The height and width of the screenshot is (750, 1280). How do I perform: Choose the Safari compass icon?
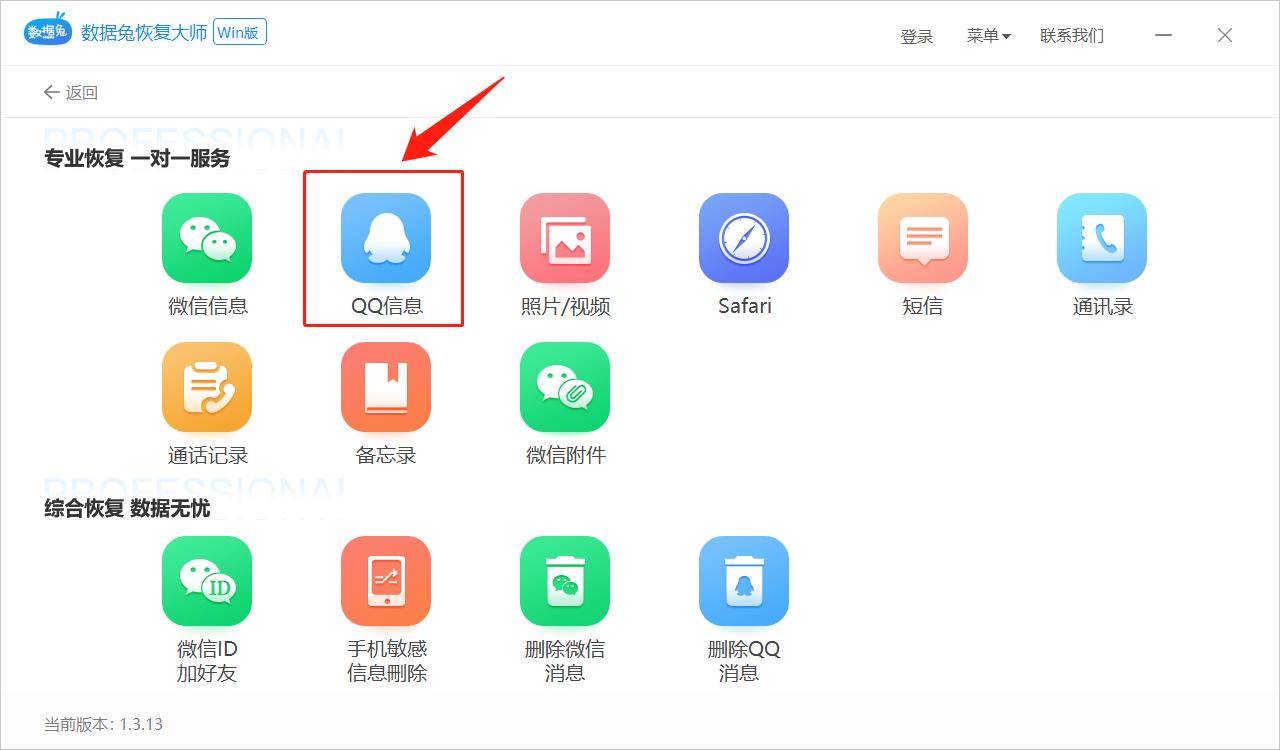(744, 238)
